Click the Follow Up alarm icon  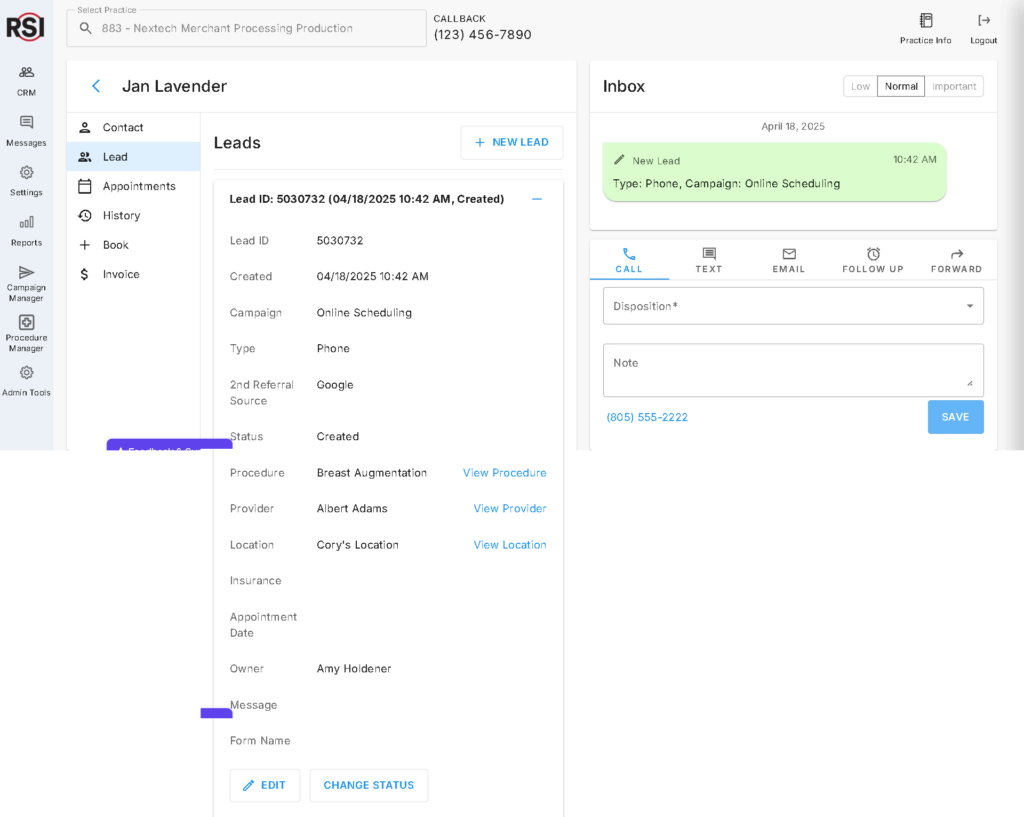[x=873, y=253]
